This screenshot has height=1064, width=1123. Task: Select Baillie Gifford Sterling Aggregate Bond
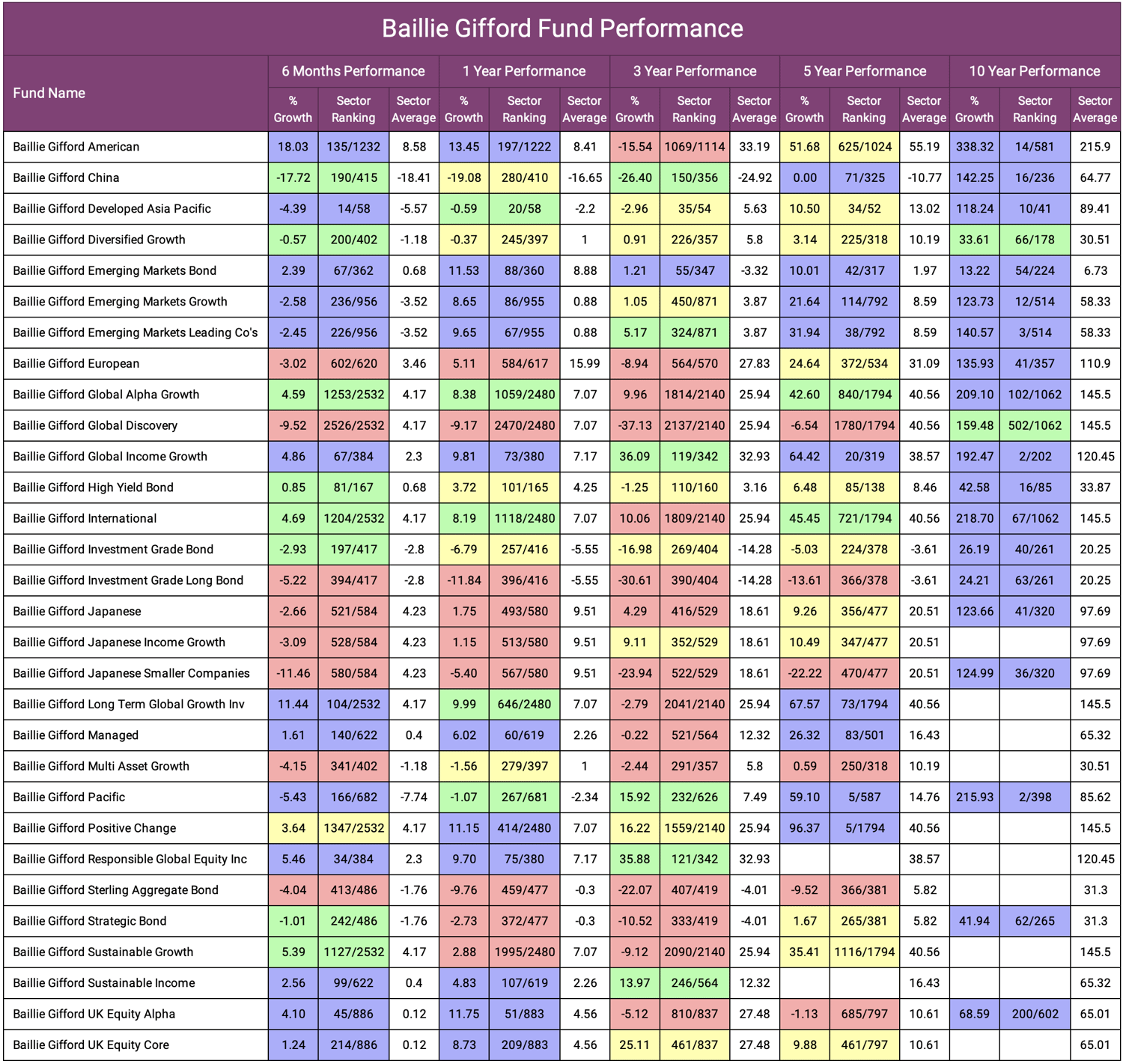(116, 890)
